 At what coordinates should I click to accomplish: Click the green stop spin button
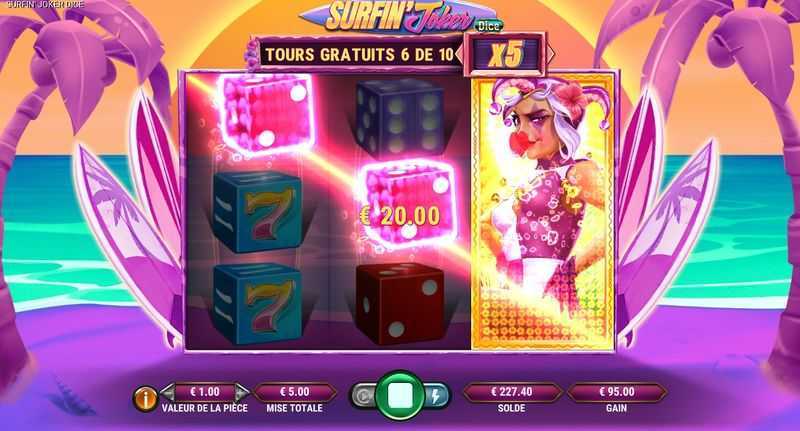(400, 395)
